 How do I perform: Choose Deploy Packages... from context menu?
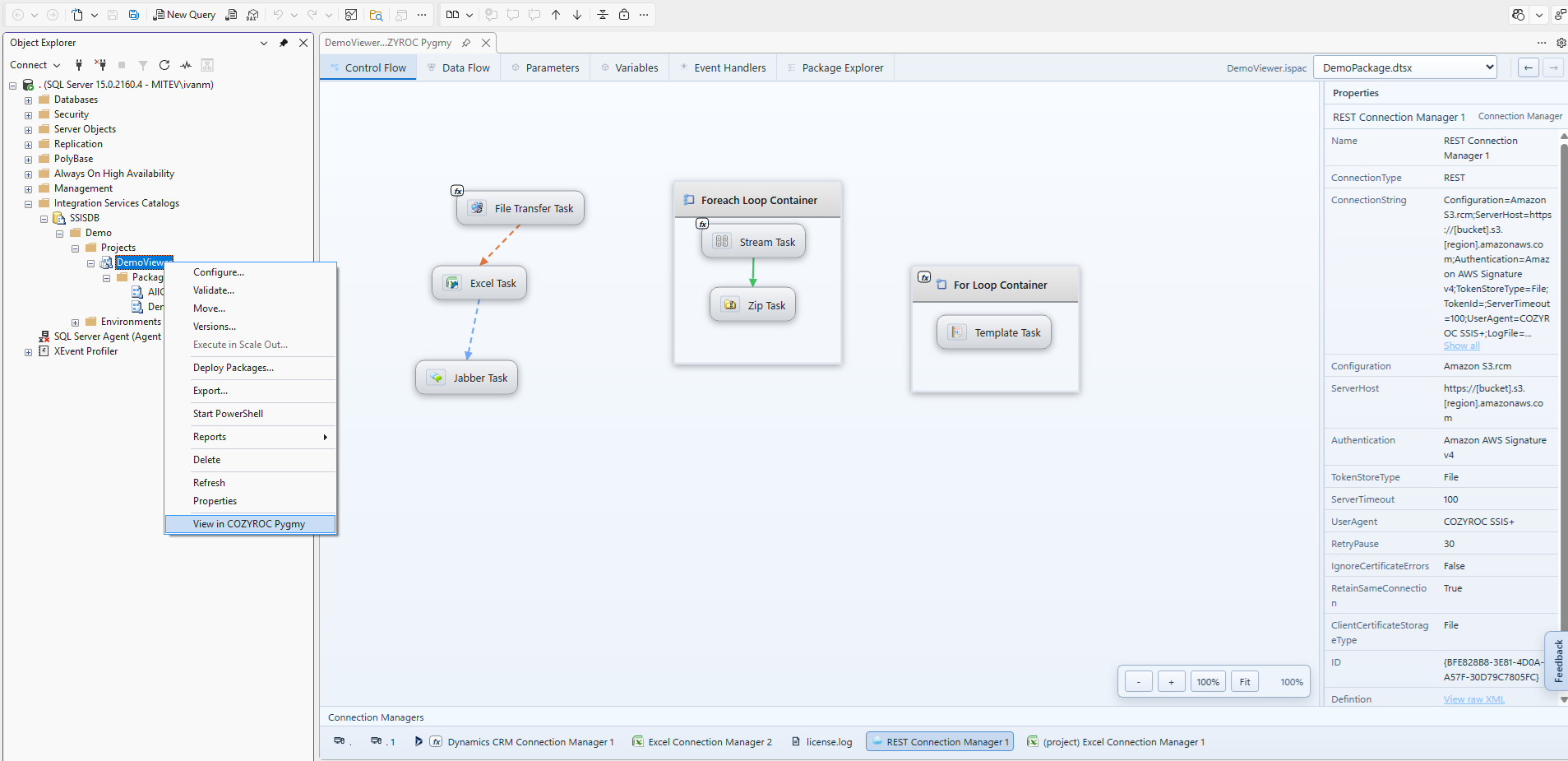click(250, 368)
